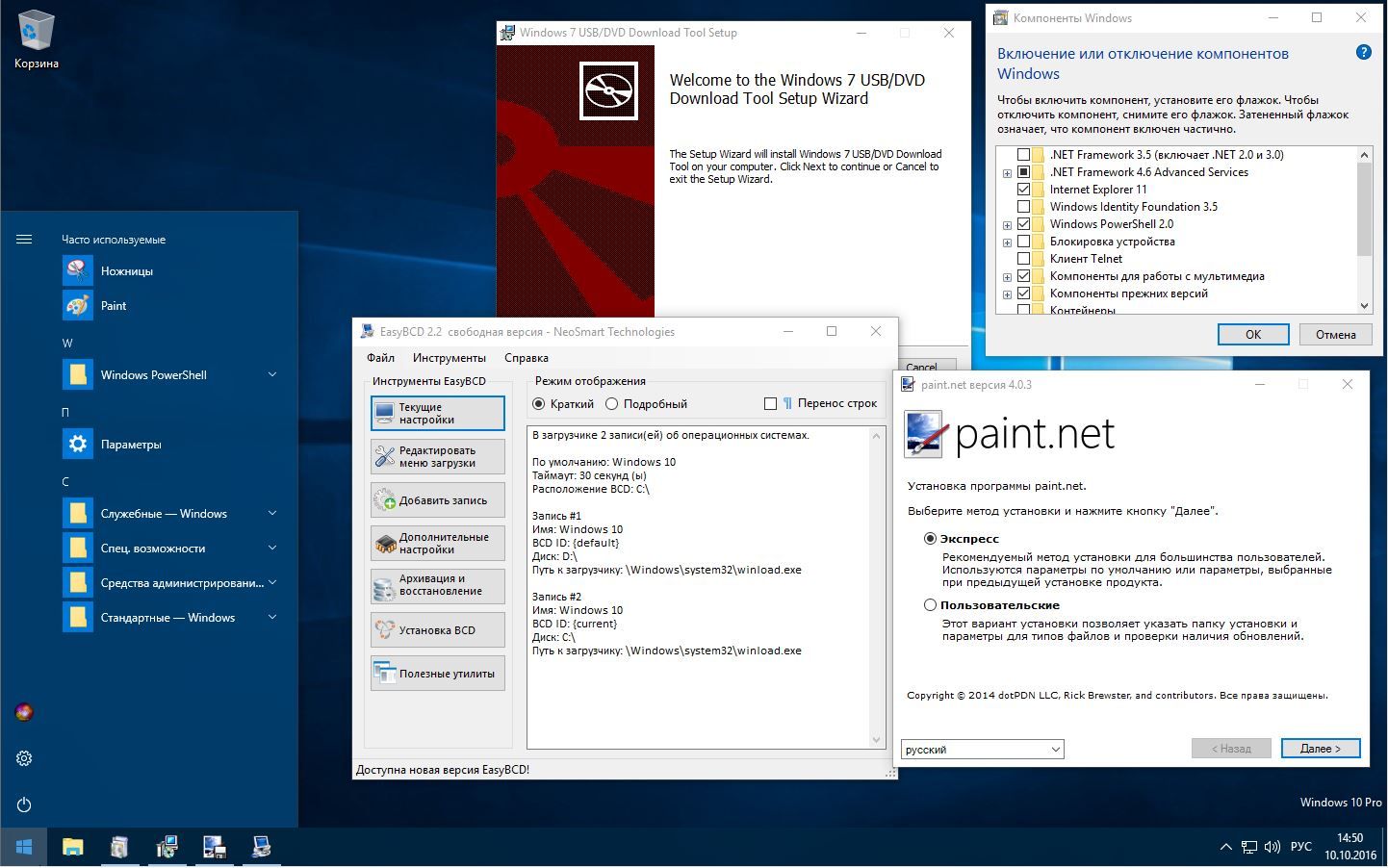Screen dimensions: 1388x868
Task: Uncheck Internet Explorer 11 feature checkbox
Action: coord(1024,190)
